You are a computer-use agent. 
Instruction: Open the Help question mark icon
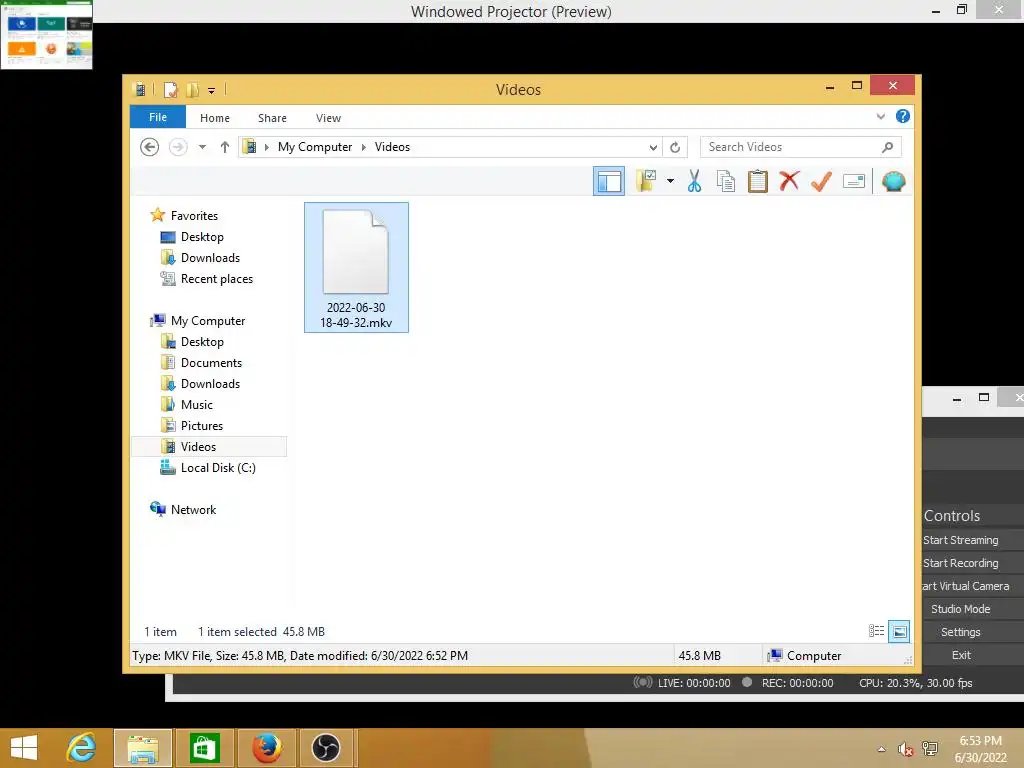tap(903, 116)
